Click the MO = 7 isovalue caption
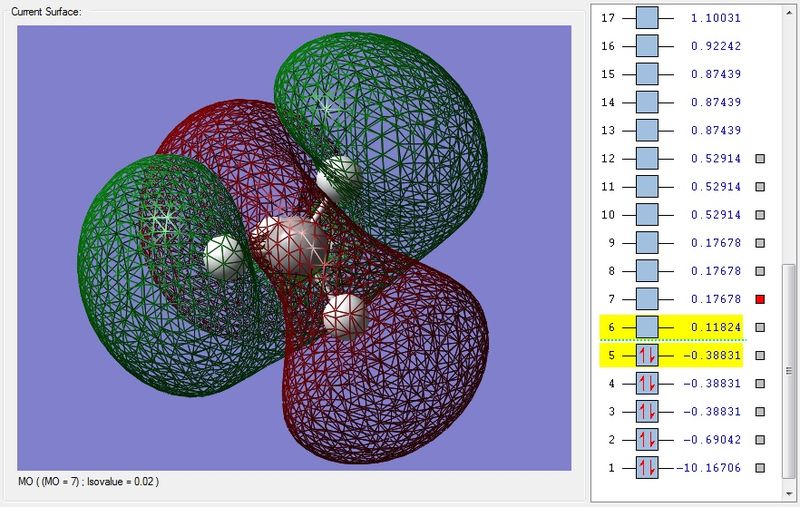This screenshot has height=507, width=800. 89,481
